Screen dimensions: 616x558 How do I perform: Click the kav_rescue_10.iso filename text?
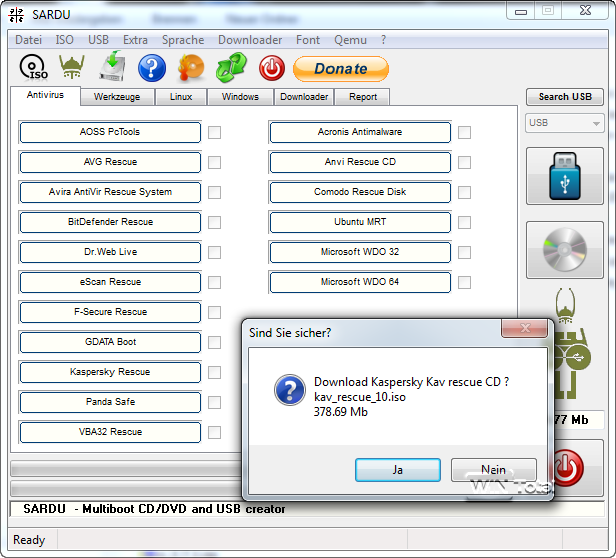(359, 397)
